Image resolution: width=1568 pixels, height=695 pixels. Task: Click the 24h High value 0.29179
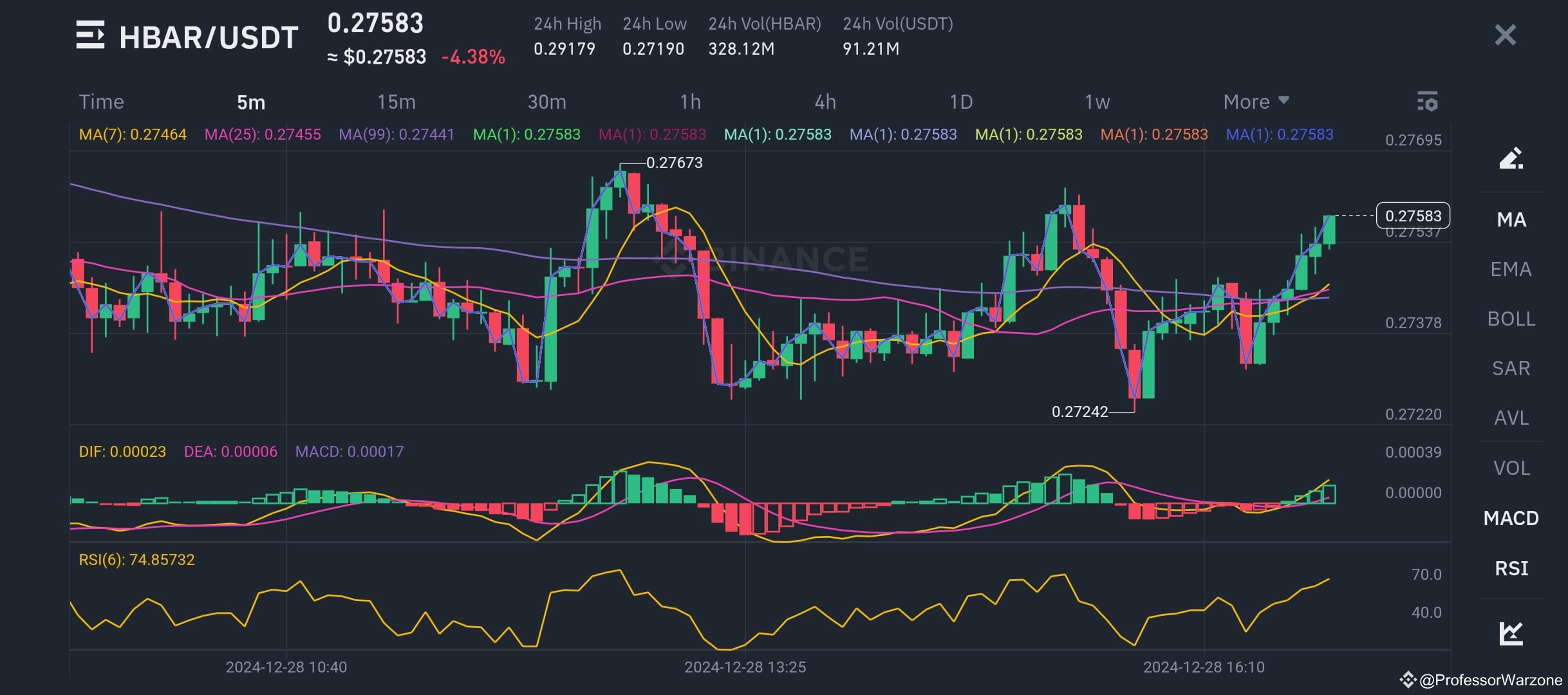(x=565, y=49)
